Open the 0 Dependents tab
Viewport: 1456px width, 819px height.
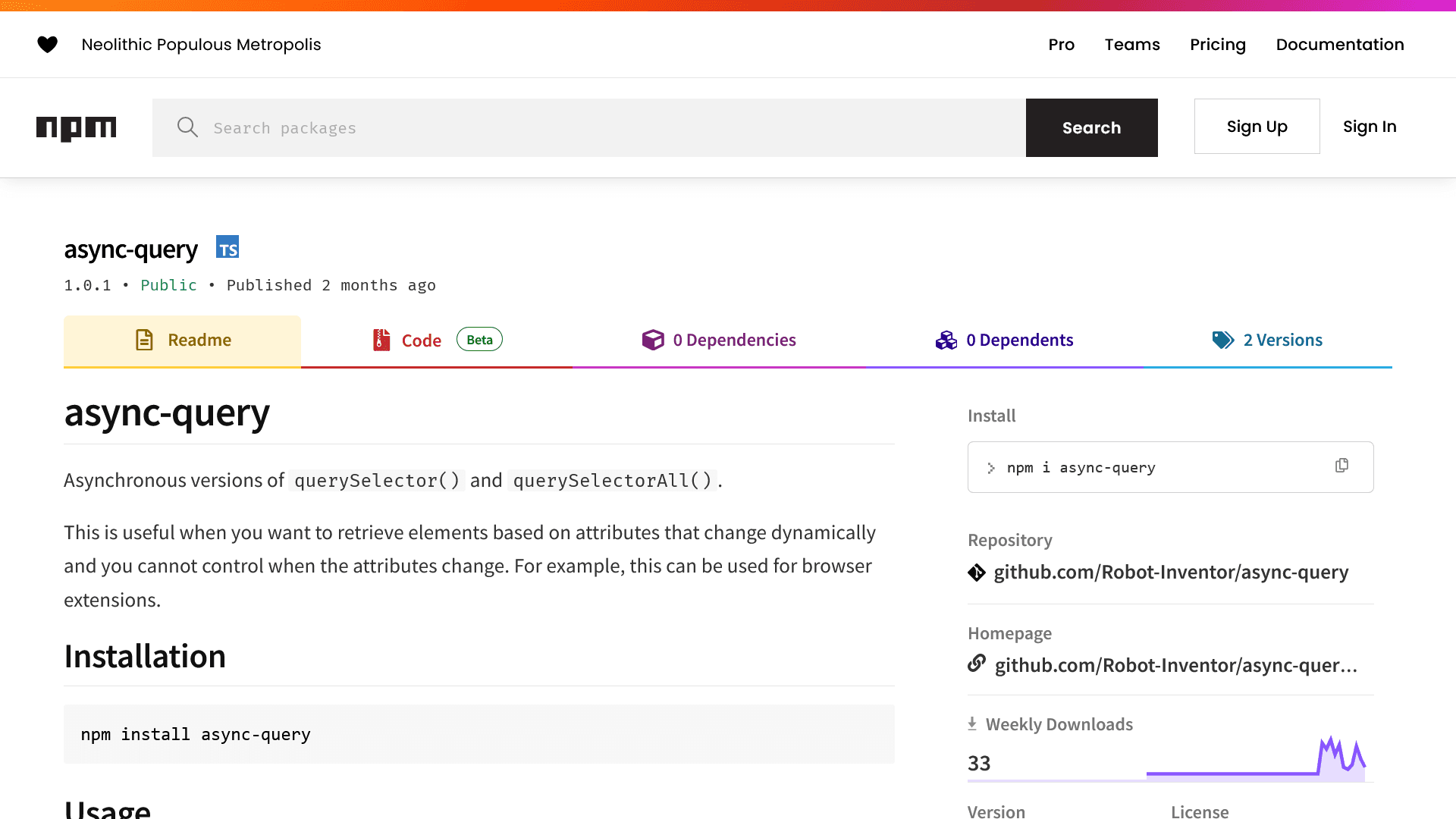point(1004,340)
